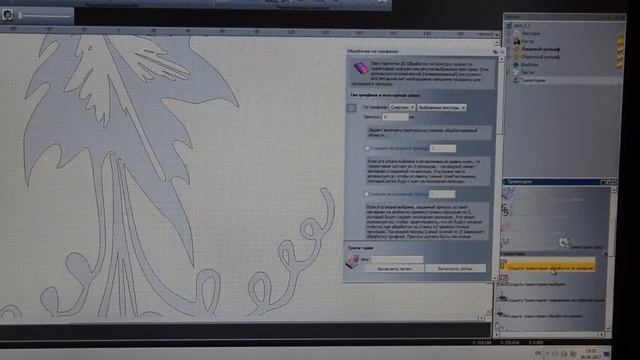Select the Vectors item in project tree
Viewport: 640px width, 360px height.
[x=531, y=33]
